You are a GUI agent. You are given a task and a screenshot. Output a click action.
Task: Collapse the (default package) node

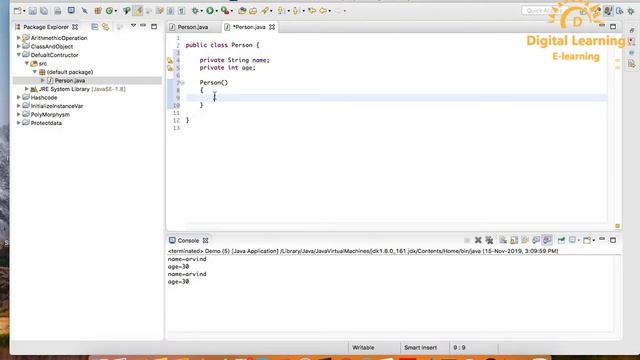click(x=35, y=72)
